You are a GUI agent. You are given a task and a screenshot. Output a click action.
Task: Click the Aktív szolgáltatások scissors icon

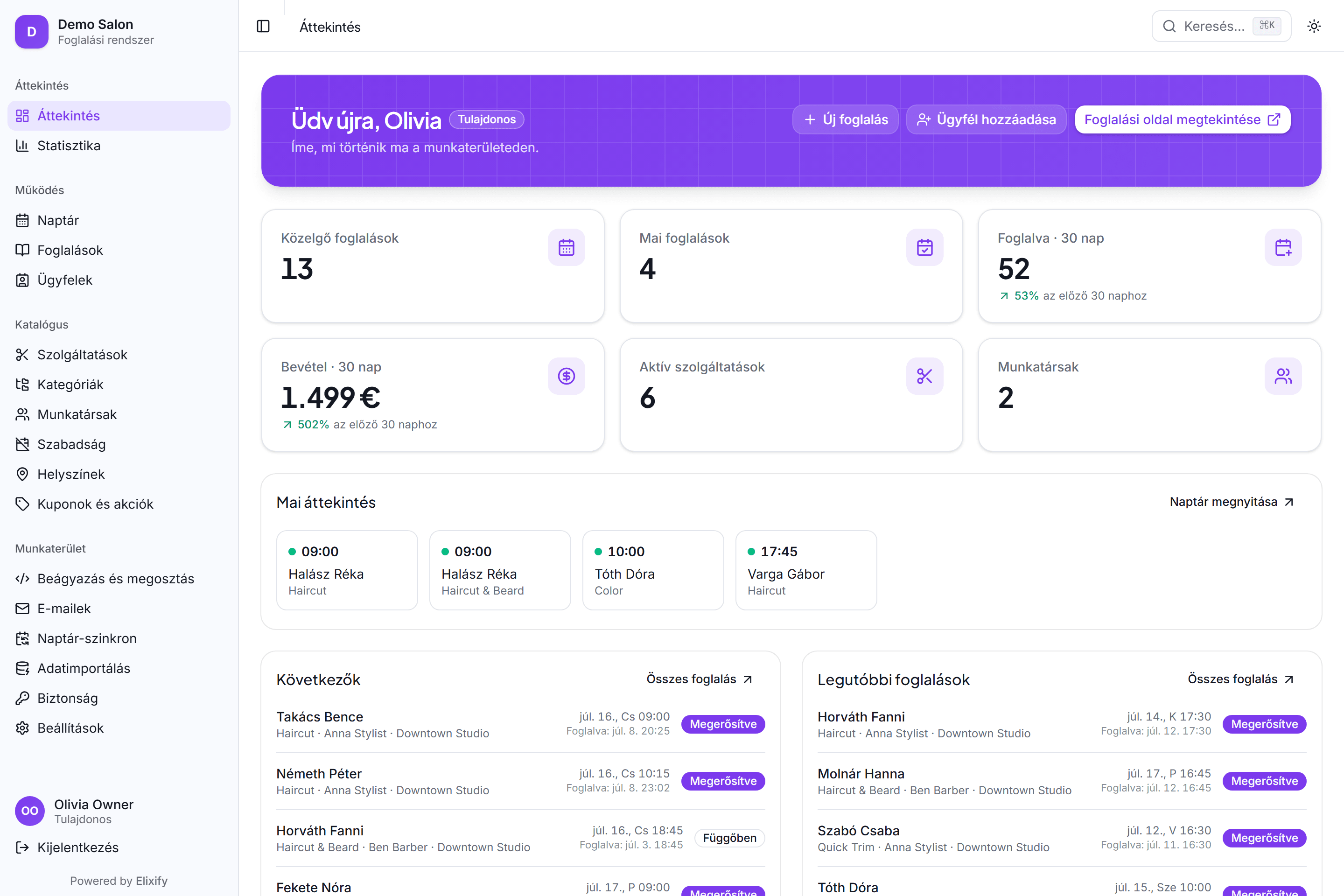924,376
